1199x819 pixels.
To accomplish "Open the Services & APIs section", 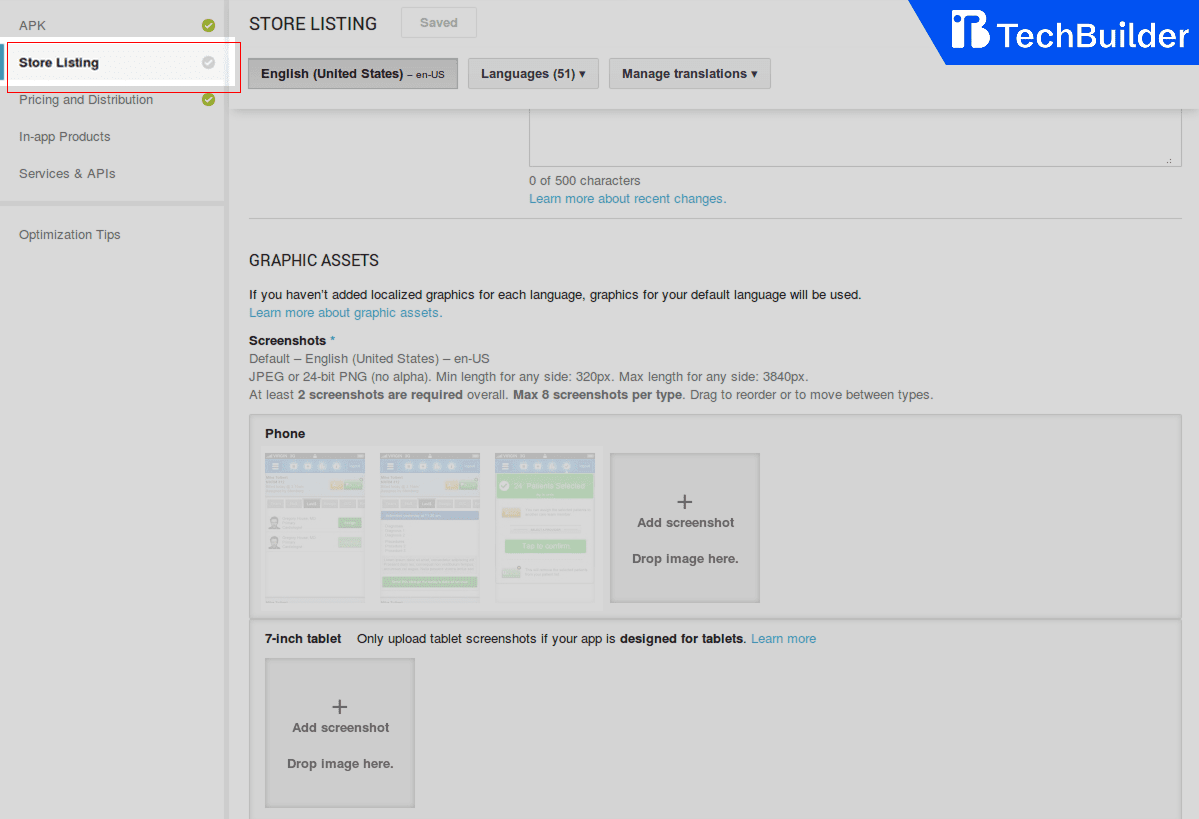I will click(66, 173).
